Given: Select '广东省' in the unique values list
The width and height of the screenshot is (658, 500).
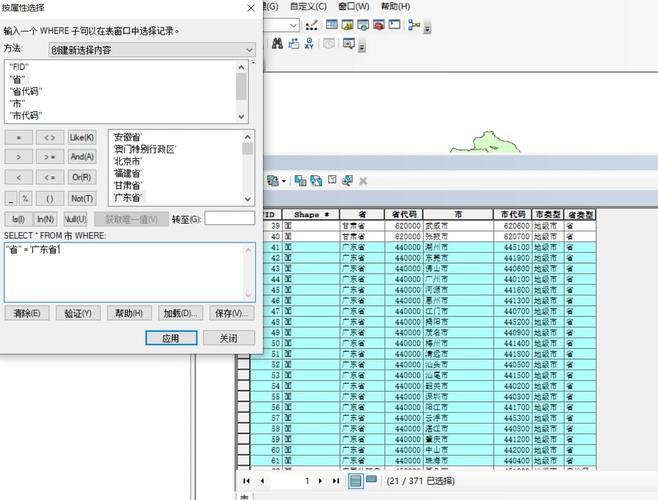Looking at the screenshot, I should click(128, 197).
